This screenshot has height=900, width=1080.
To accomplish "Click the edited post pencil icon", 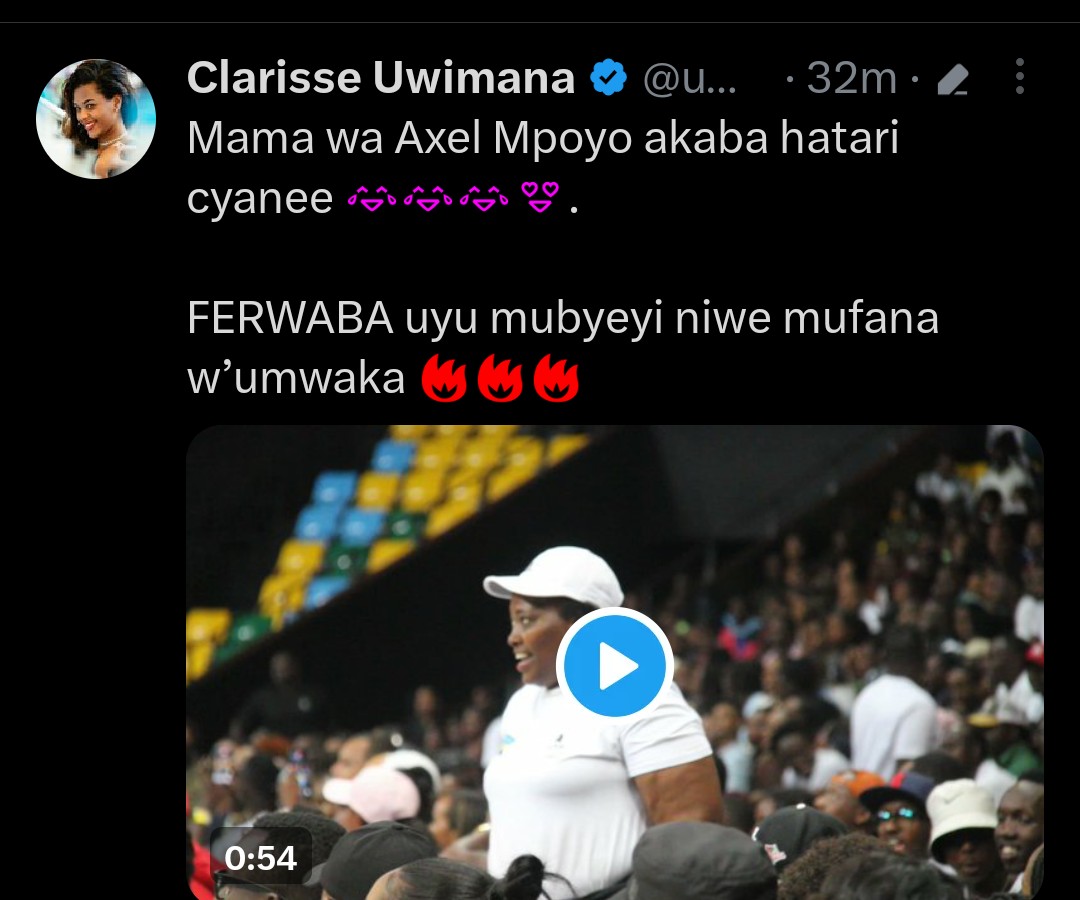I will [953, 79].
